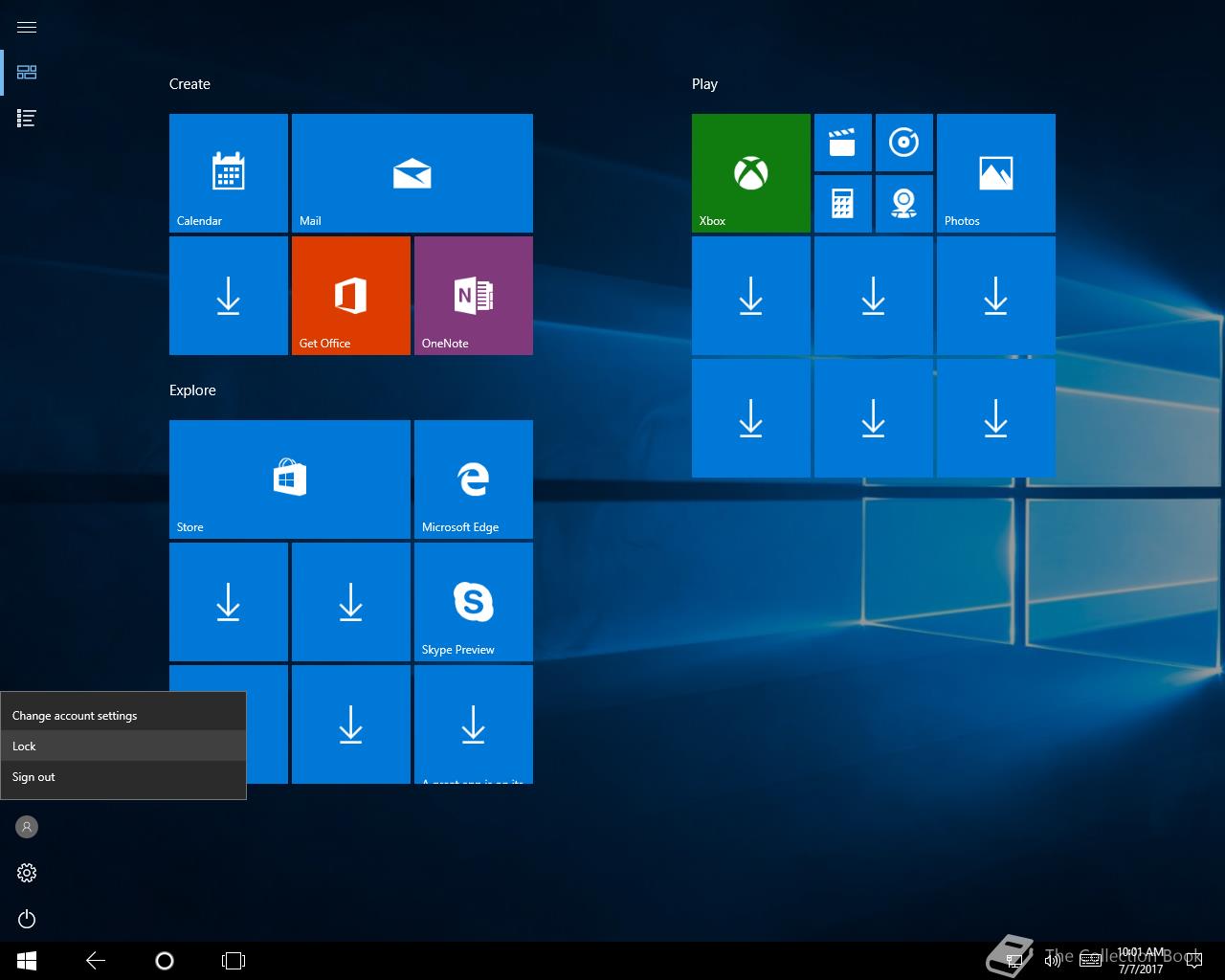Viewport: 1225px width, 980px height.
Task: Open the clock showing 10:01 AM
Action: (x=1141, y=961)
